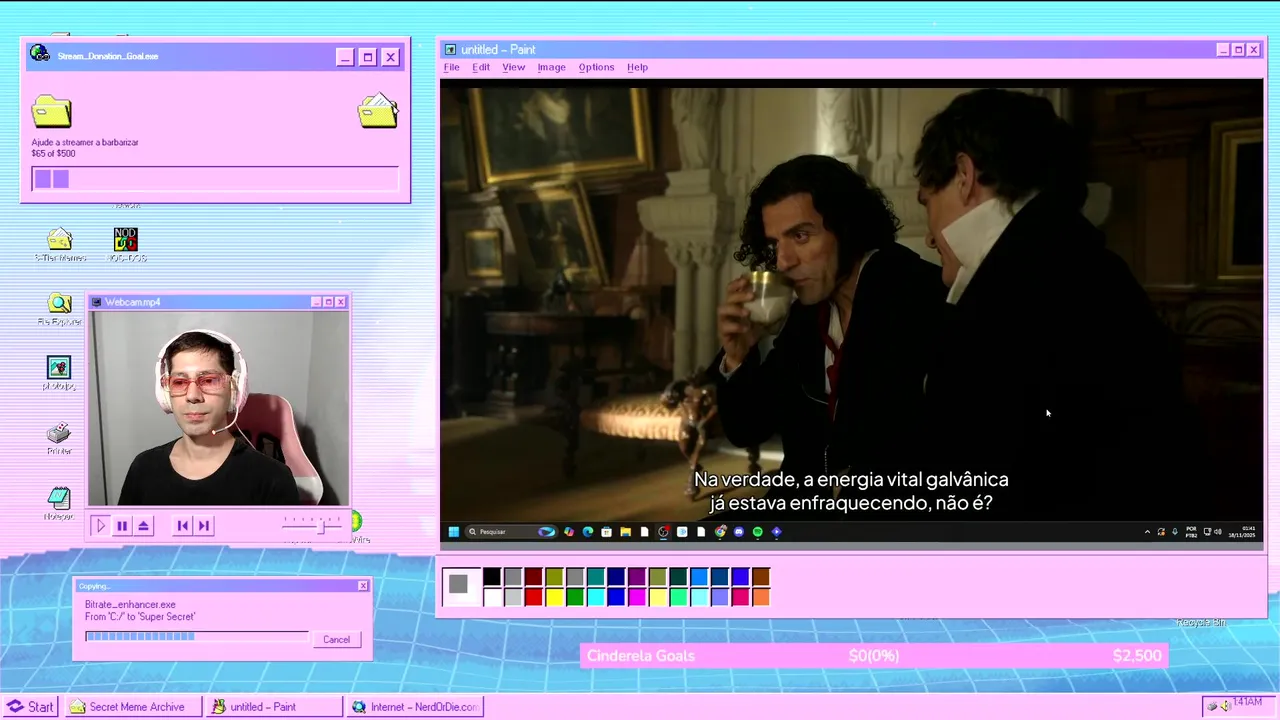Select red color in Paint palette

point(534,597)
